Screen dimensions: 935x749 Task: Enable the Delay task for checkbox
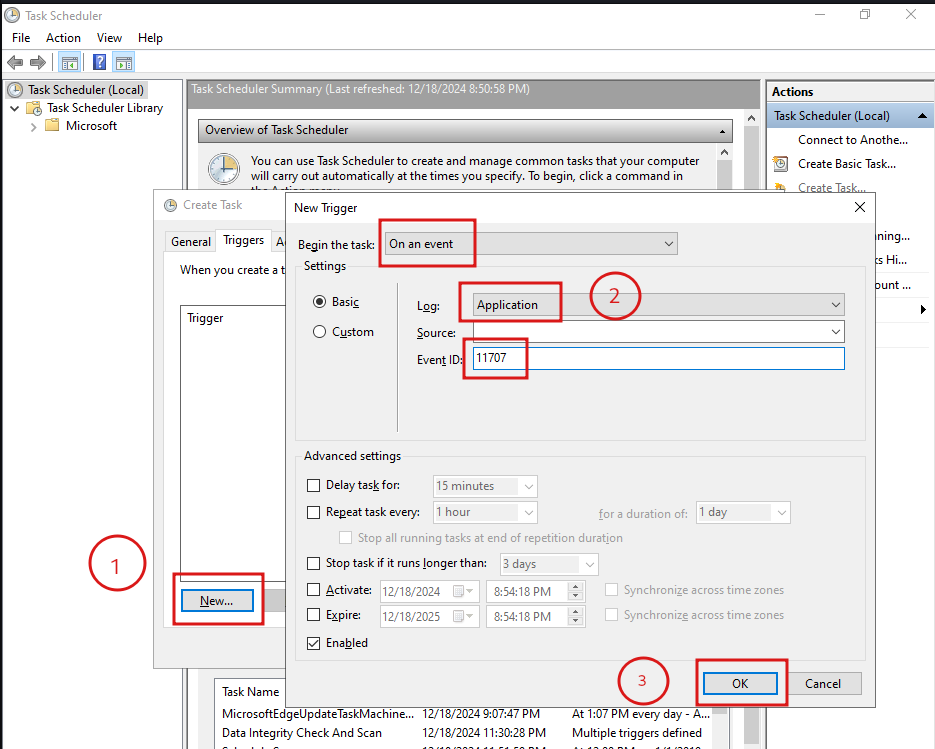[x=315, y=486]
